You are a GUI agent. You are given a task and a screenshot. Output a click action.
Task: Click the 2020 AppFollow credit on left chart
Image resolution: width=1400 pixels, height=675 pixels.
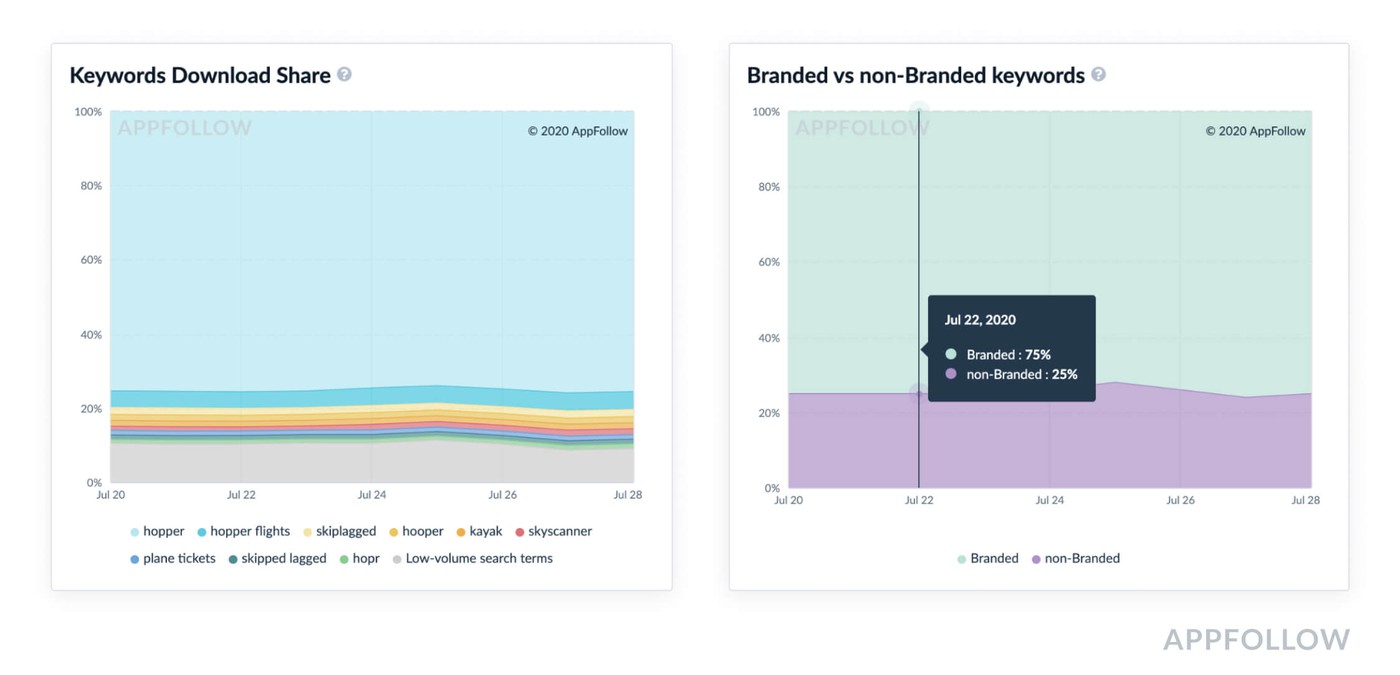coord(578,131)
